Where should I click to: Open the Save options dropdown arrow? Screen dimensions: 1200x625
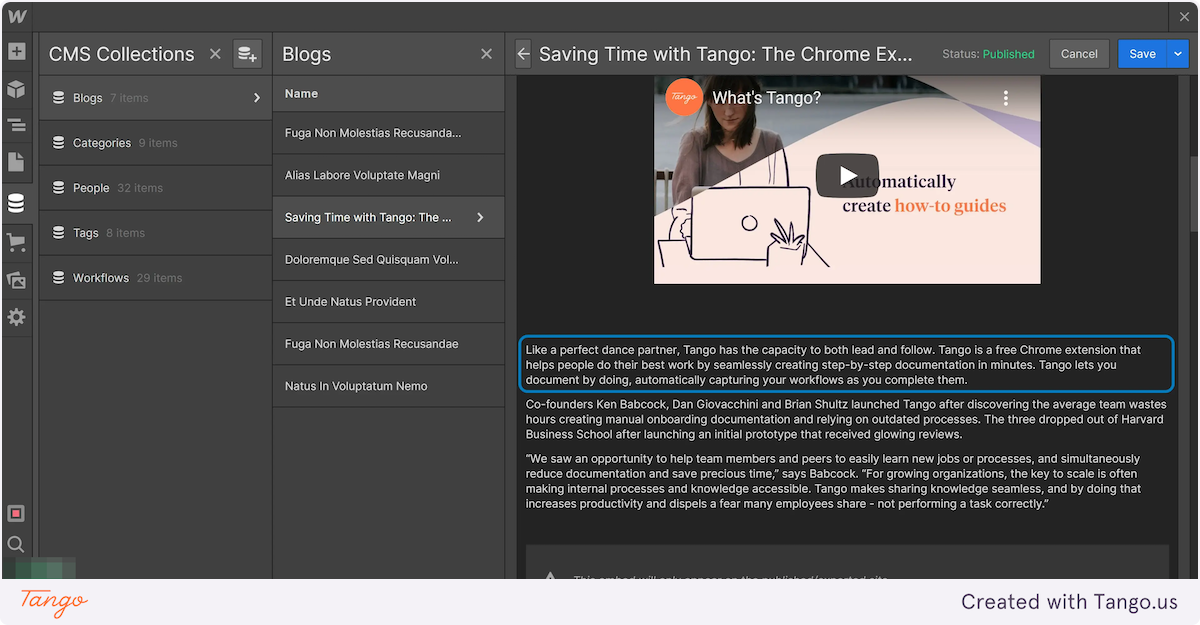coord(1178,54)
